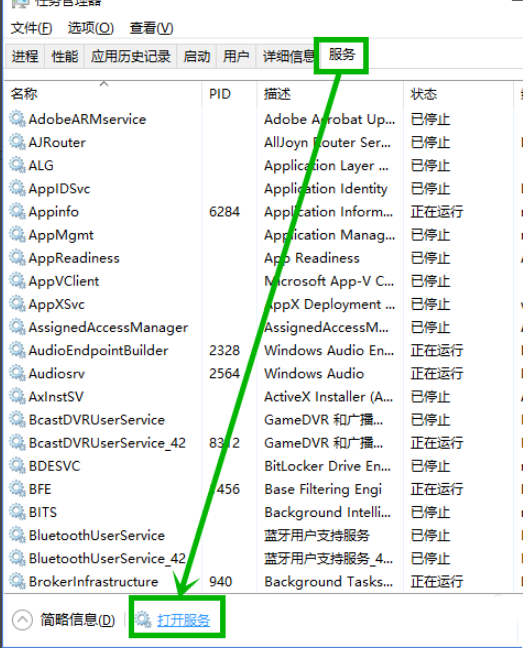This screenshot has height=648, width=523.
Task: Click the 打开服务 link
Action: [183, 620]
